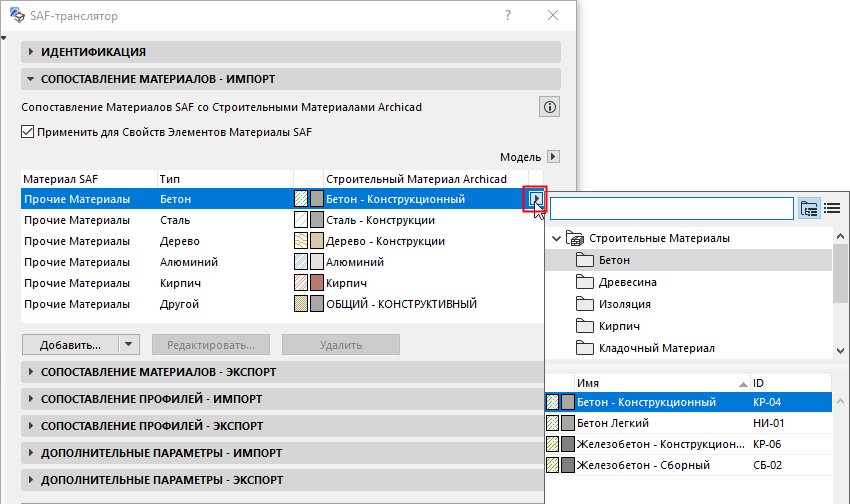Switch to flat list view icon
This screenshot has height=504, width=850.
pyautogui.click(x=832, y=208)
